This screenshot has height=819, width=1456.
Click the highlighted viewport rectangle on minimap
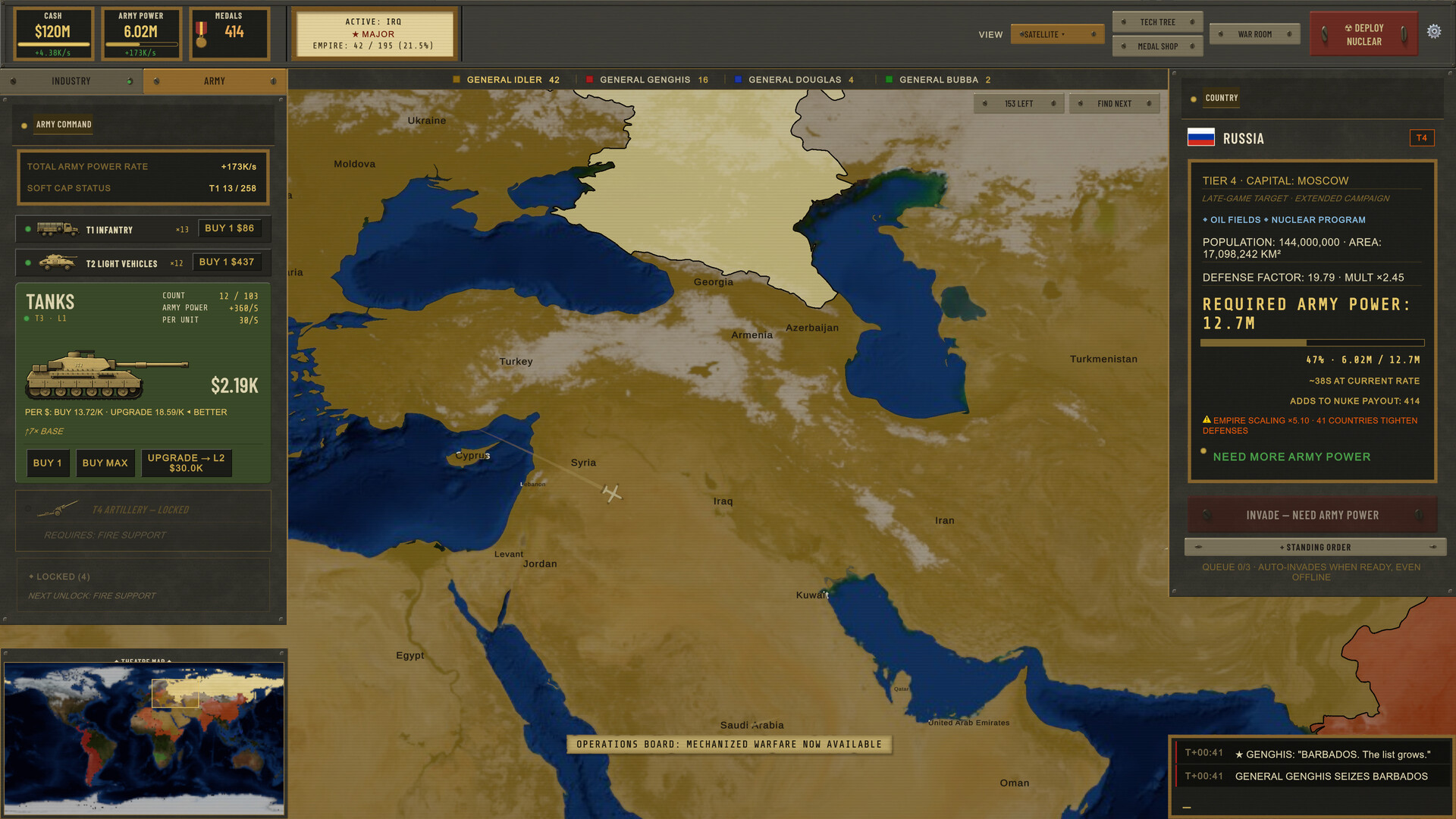[x=175, y=693]
